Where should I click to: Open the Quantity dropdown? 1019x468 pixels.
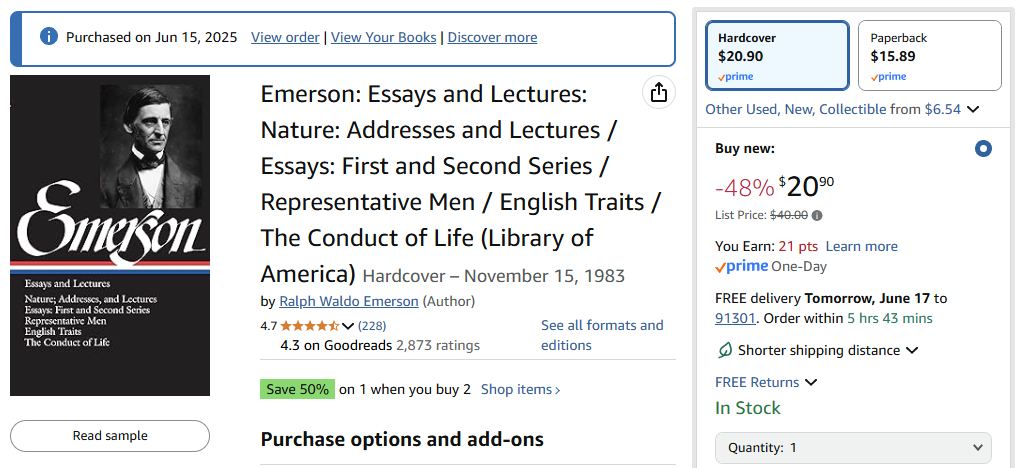click(853, 448)
